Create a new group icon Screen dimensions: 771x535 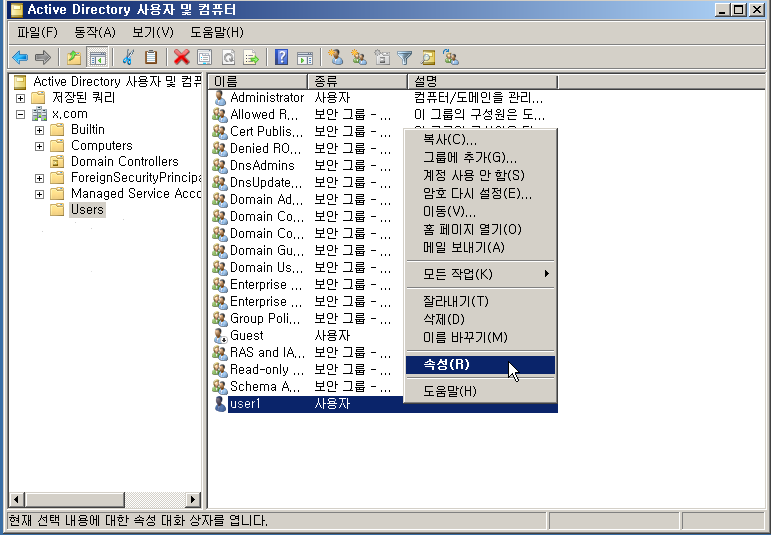tap(359, 58)
